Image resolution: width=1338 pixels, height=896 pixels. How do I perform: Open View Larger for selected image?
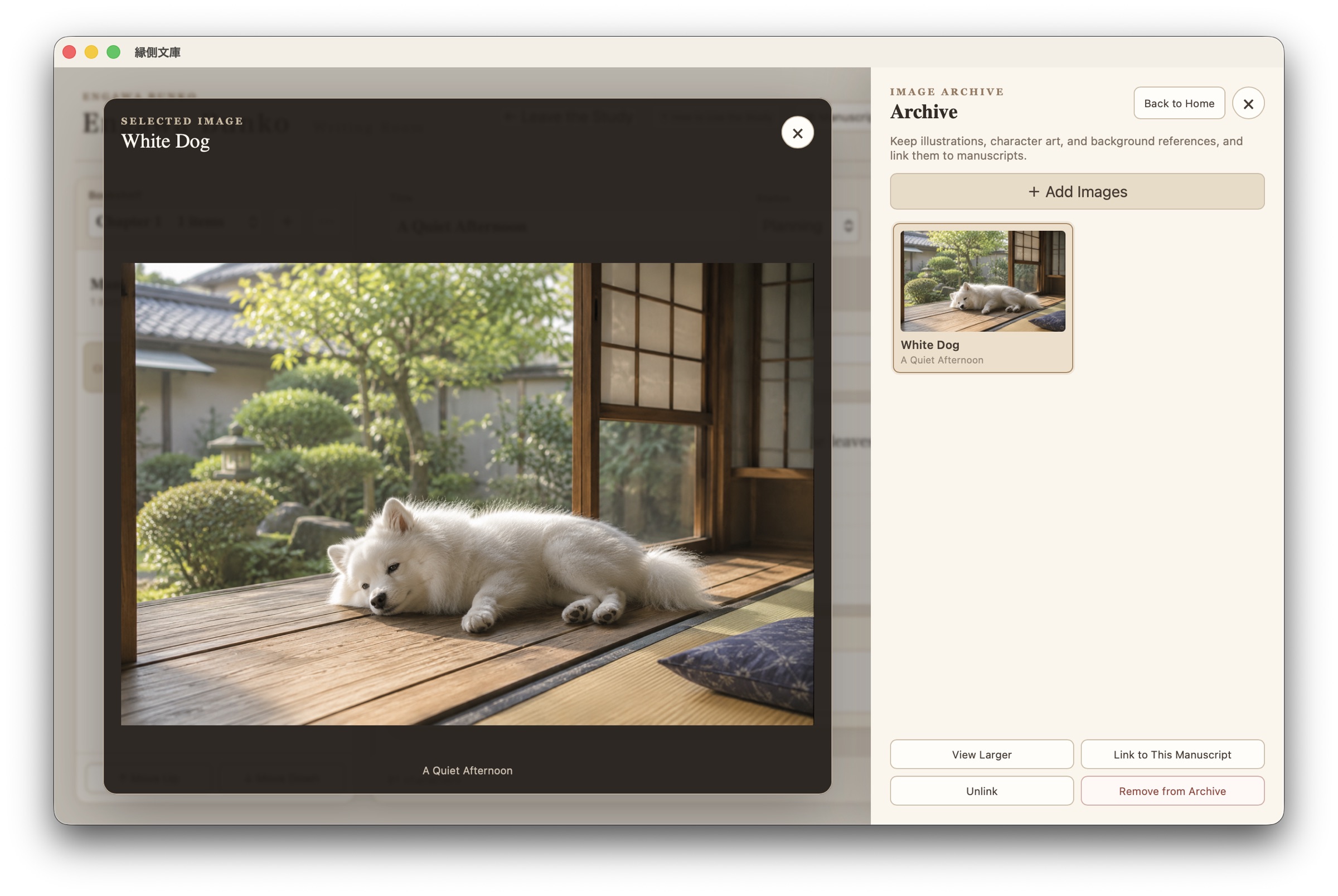981,754
